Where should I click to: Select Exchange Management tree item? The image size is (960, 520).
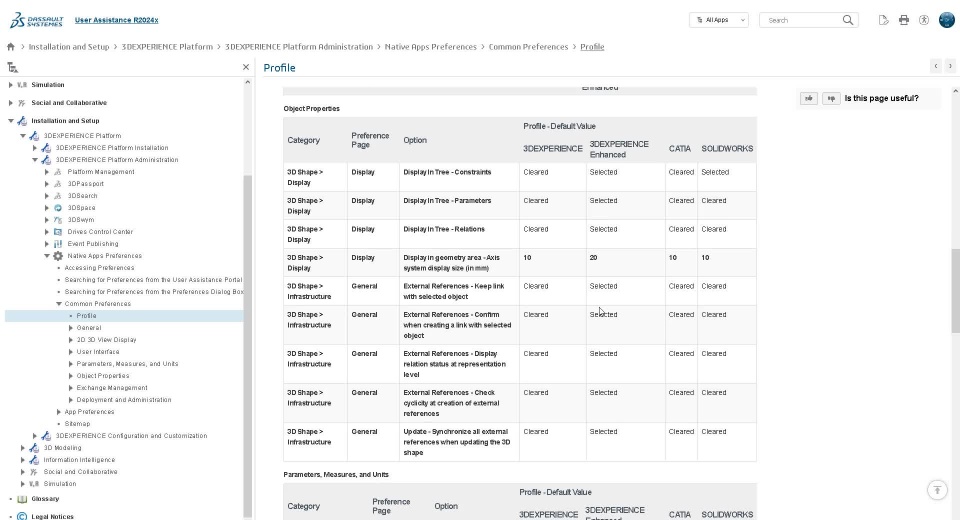pyautogui.click(x=112, y=388)
